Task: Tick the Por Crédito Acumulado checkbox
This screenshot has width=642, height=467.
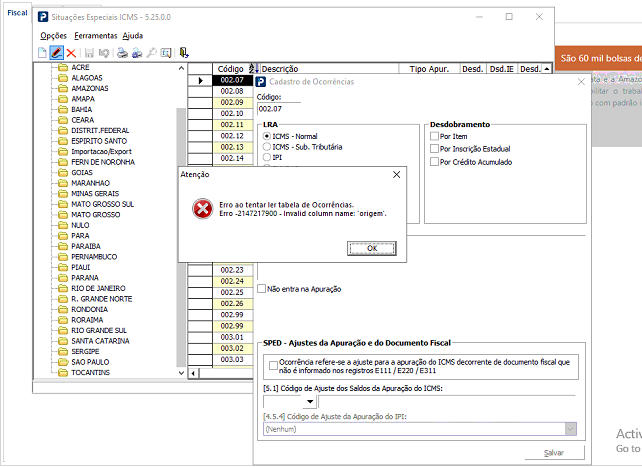Action: pos(432,161)
